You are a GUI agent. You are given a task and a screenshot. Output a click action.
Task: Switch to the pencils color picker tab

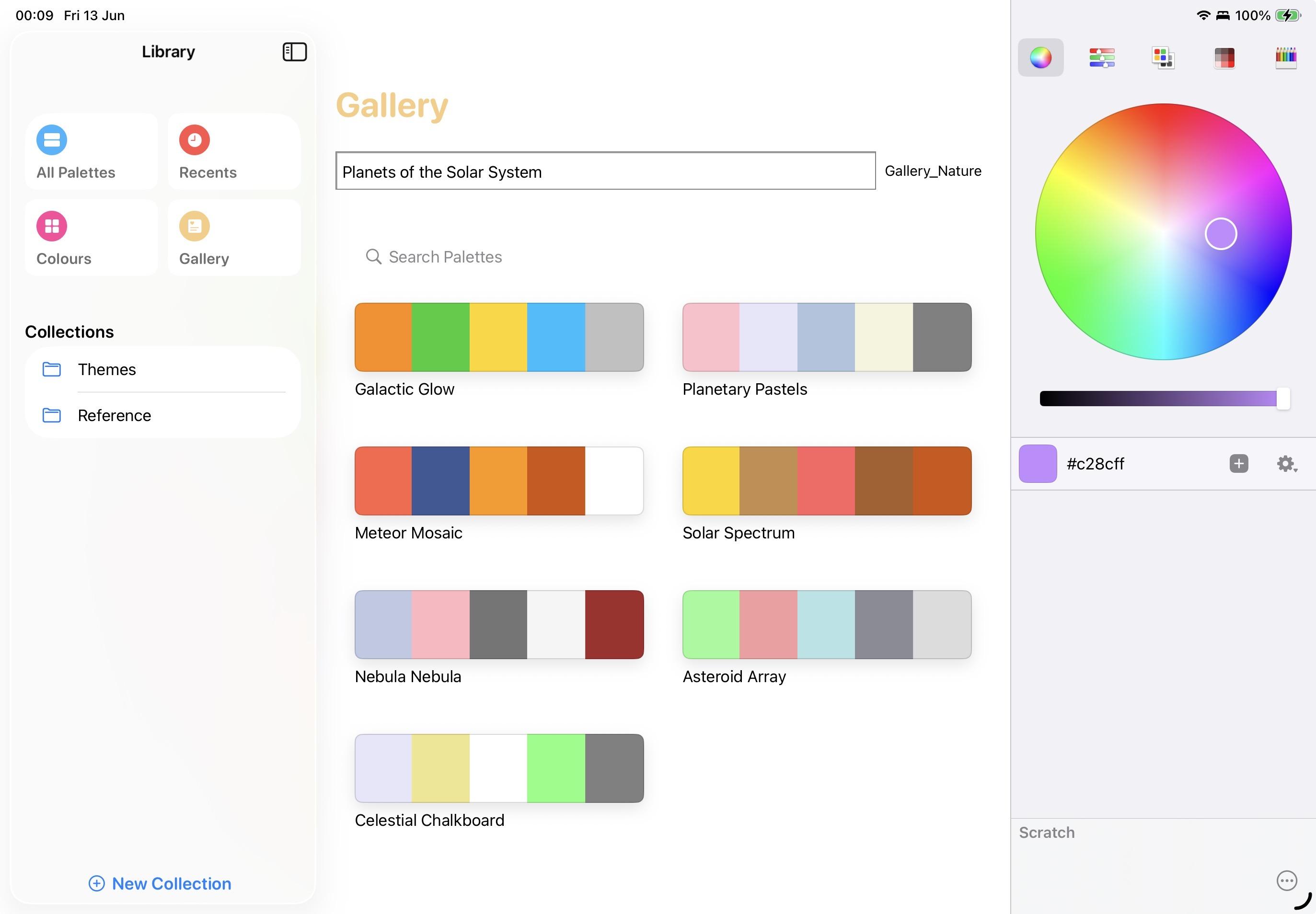[x=1286, y=57]
